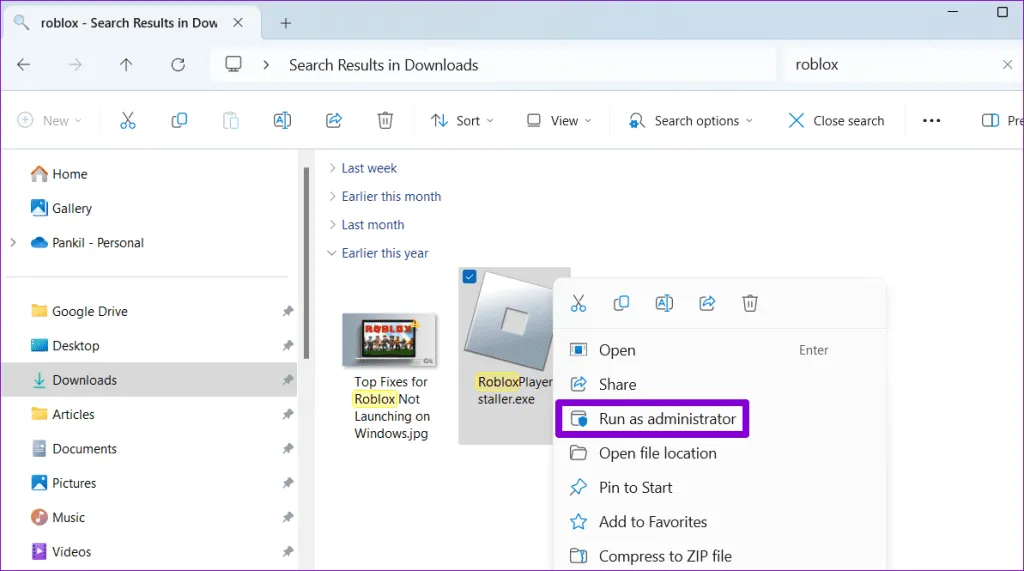Select Run as administrator
1024x571 pixels.
[x=666, y=419]
